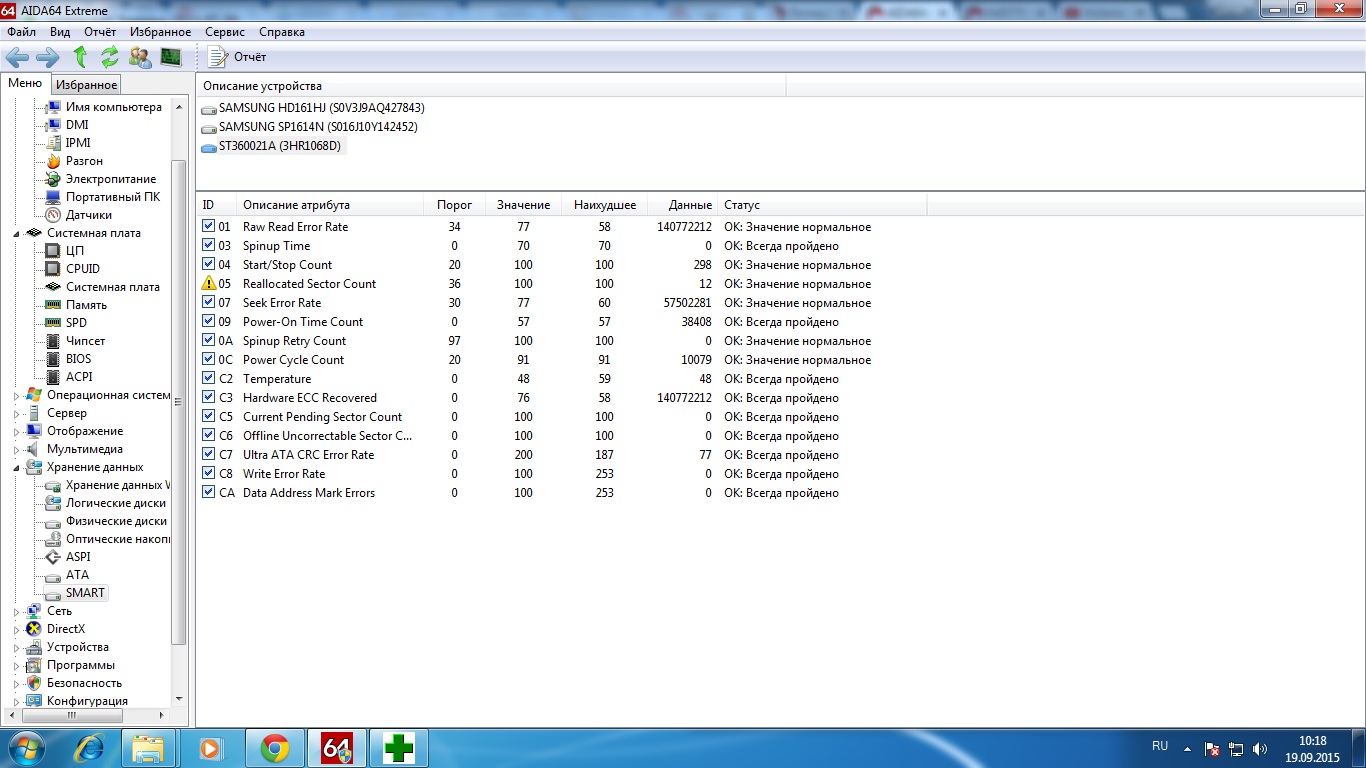This screenshot has height=768, width=1366.
Task: Toggle the Hardware ECC Recovered checkbox
Action: (208, 398)
